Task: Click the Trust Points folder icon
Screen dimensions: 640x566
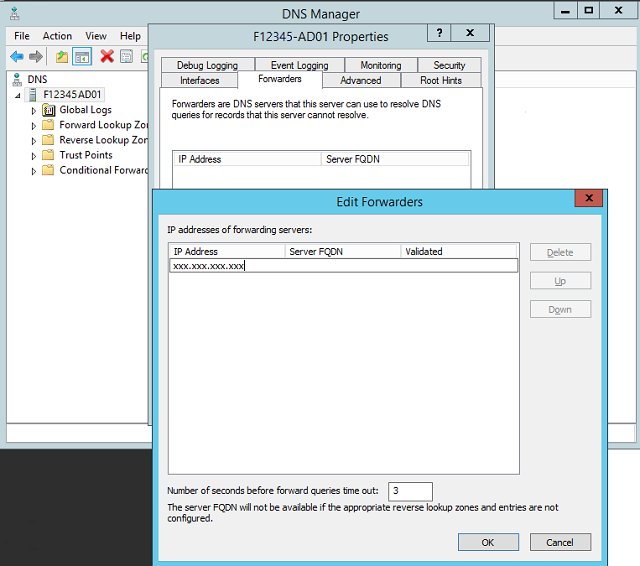Action: 48,155
